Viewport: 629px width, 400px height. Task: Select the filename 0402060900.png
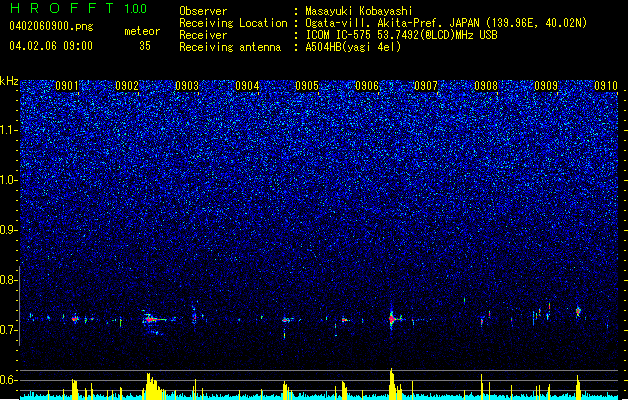(x=51, y=26)
